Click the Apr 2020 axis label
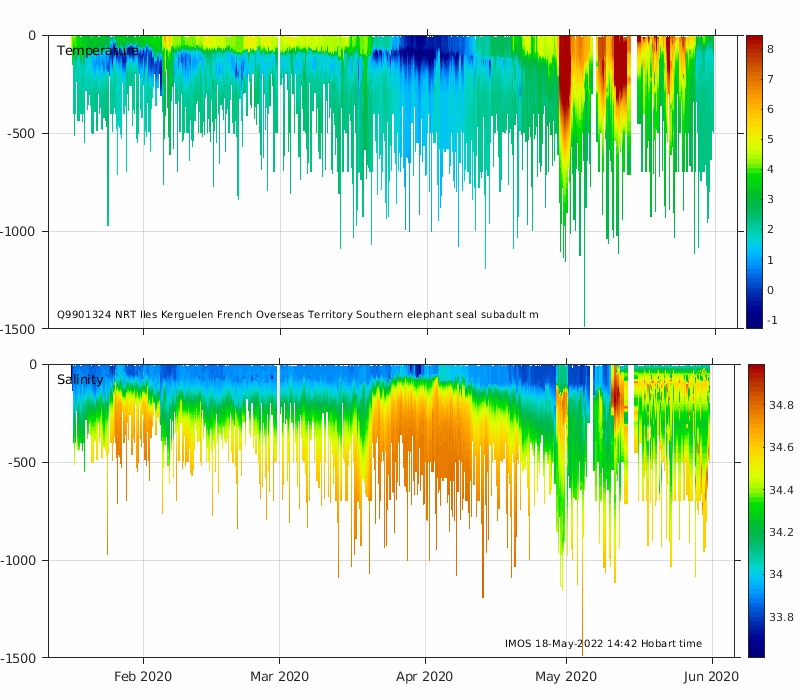Screen dimensions: 800x700 point(424,677)
